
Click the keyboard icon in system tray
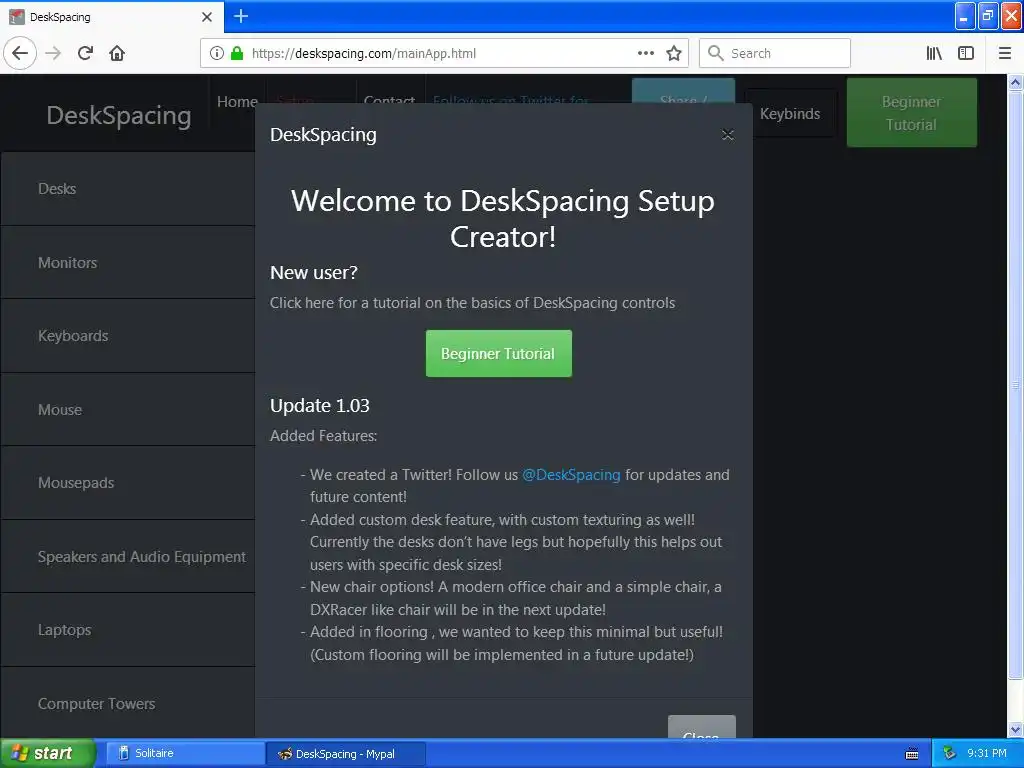(x=912, y=754)
